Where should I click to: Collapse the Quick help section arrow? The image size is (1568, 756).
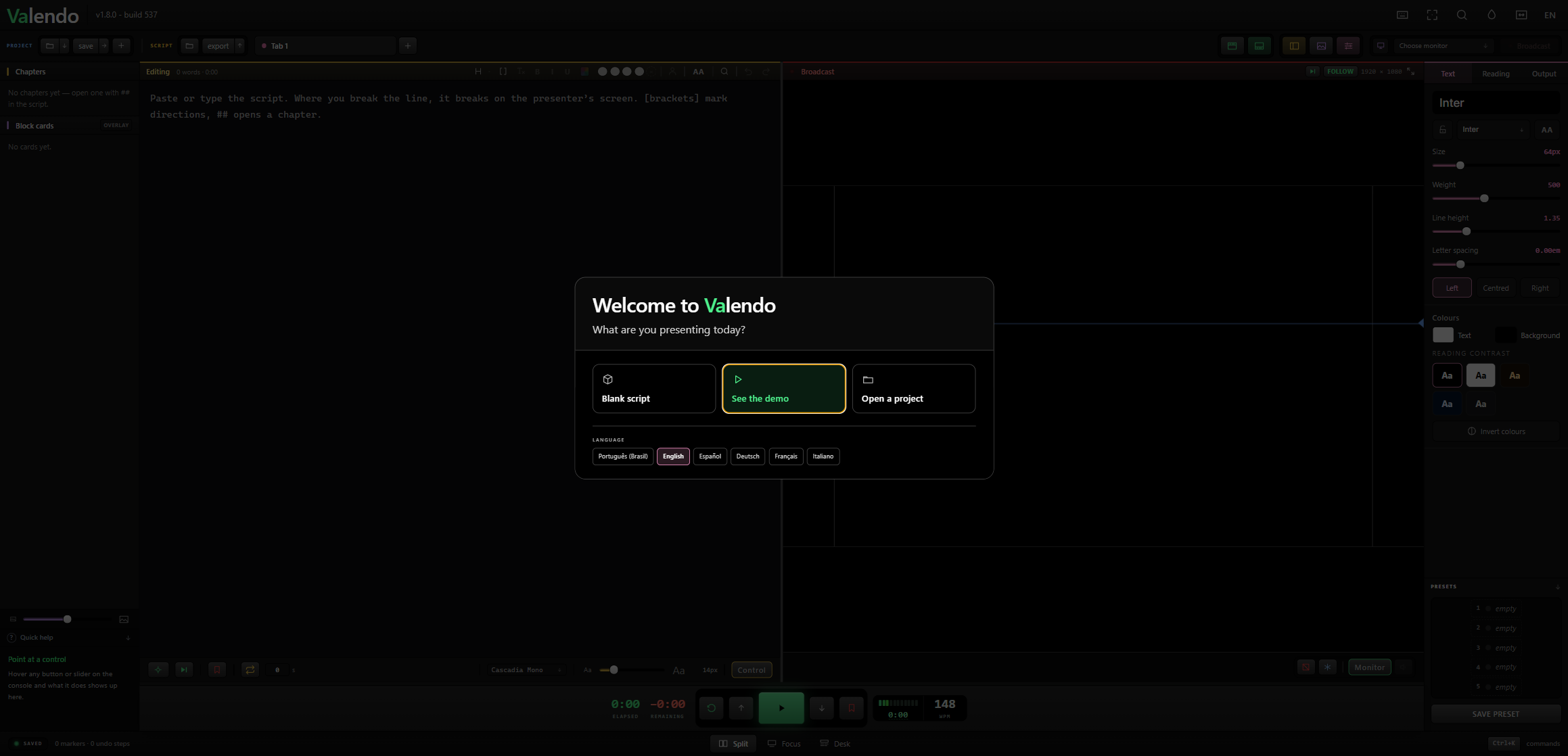click(128, 638)
